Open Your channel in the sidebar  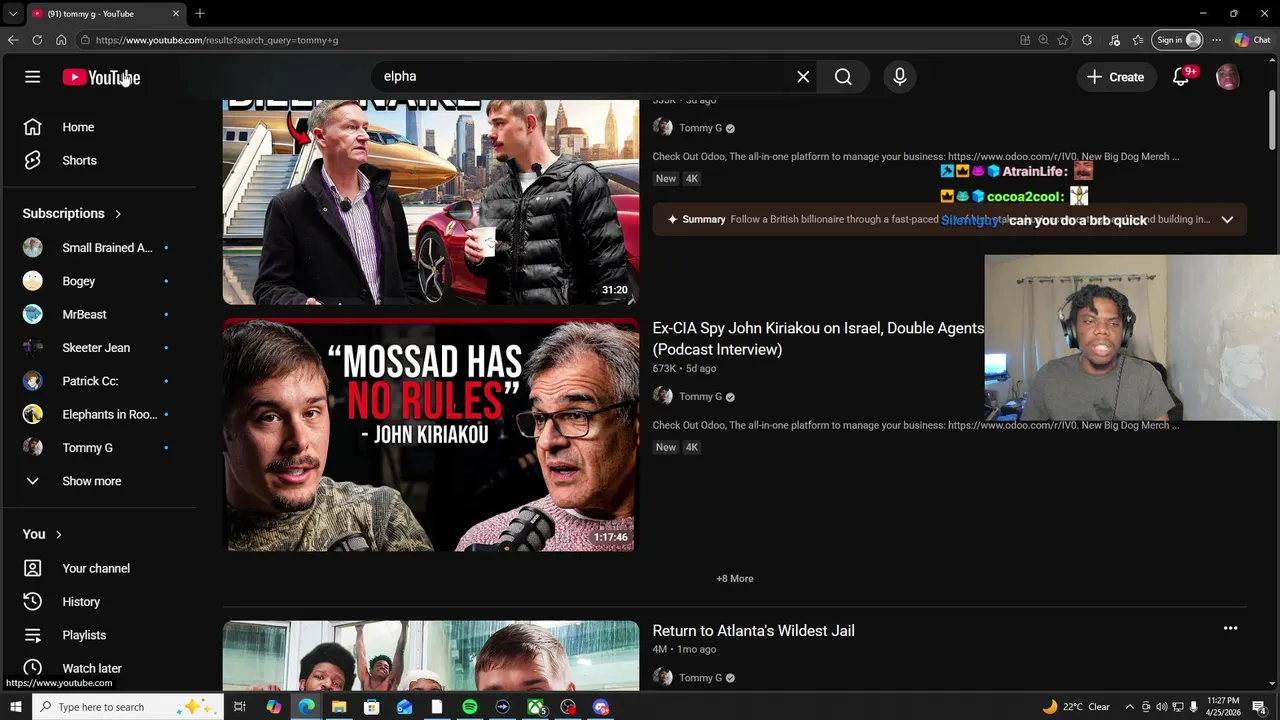98,568
